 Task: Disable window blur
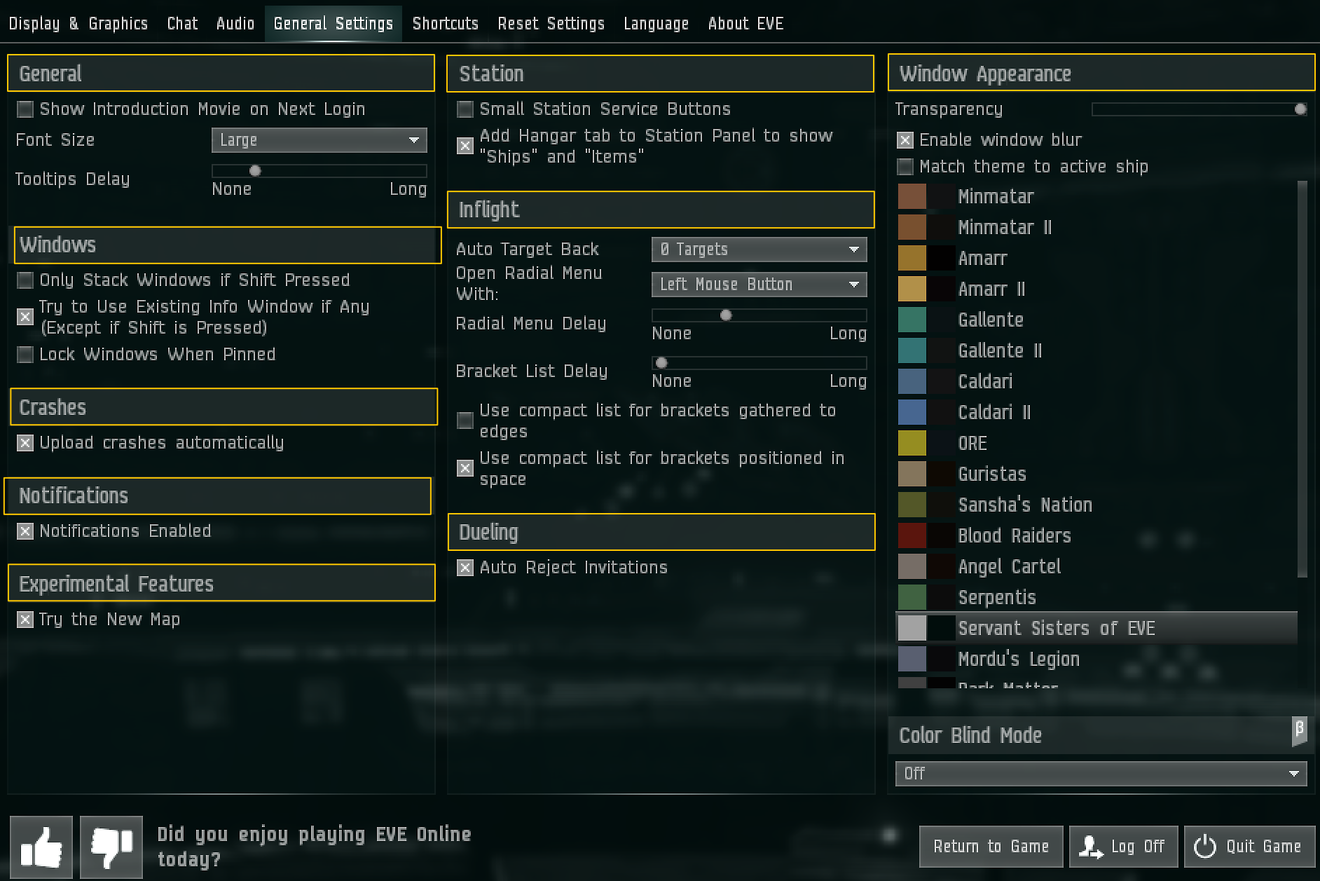pos(904,139)
